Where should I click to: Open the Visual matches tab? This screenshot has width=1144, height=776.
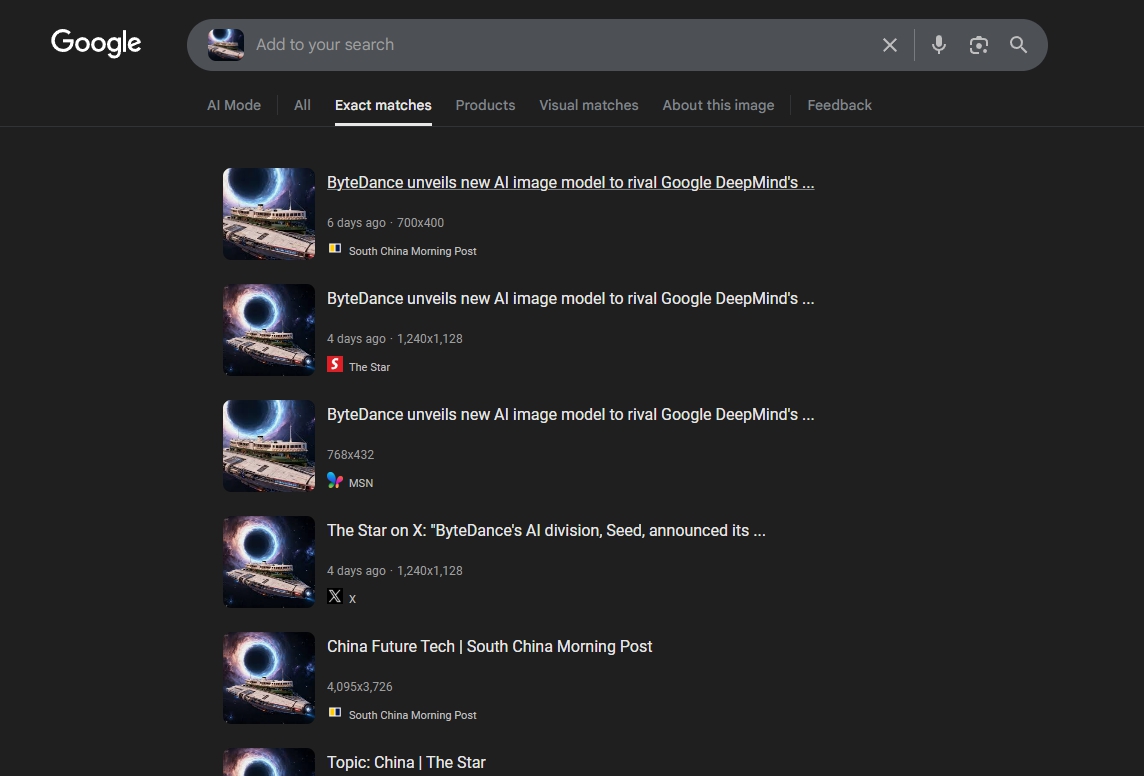pos(589,105)
